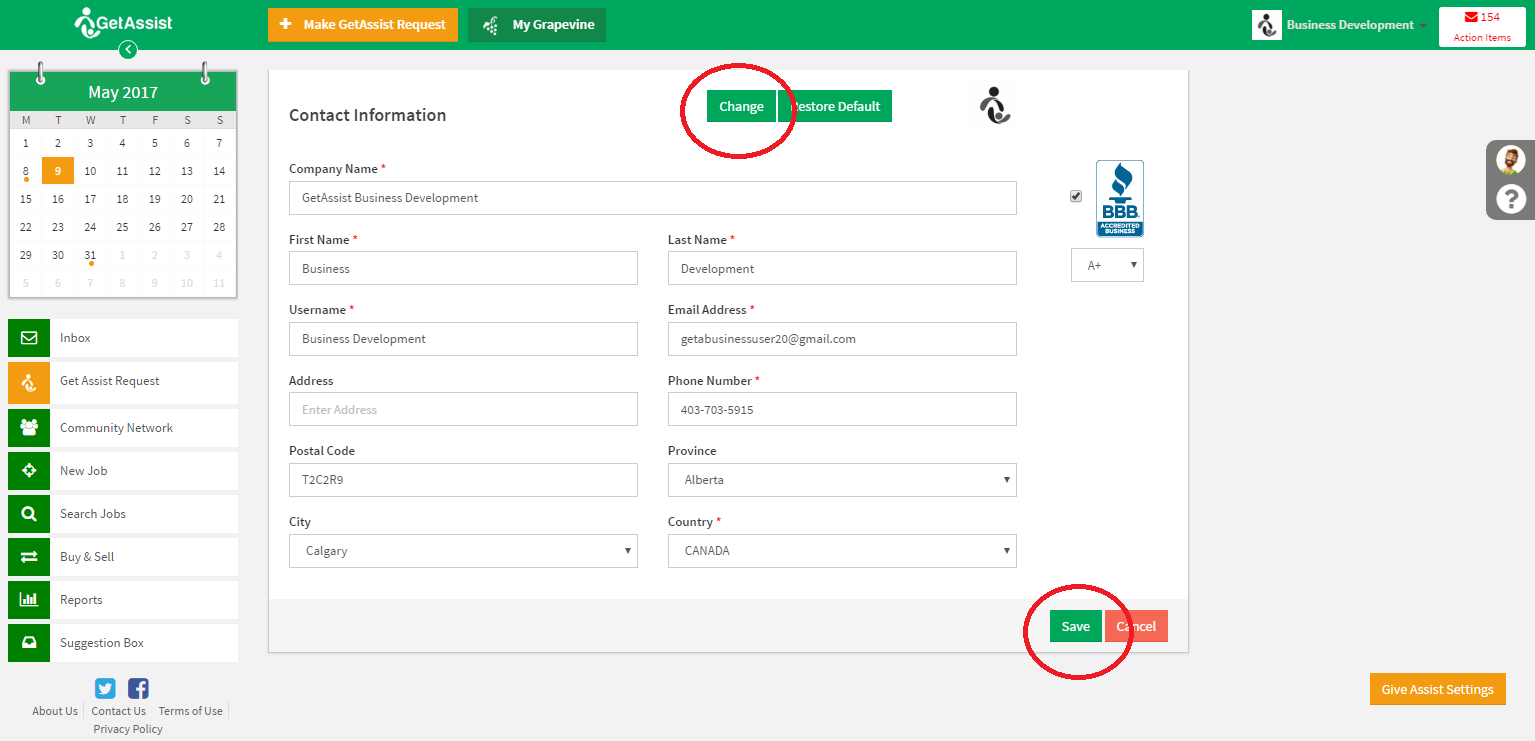Screen dimensions: 1535x741
Task: Open Reports in sidebar
Action: [123, 600]
